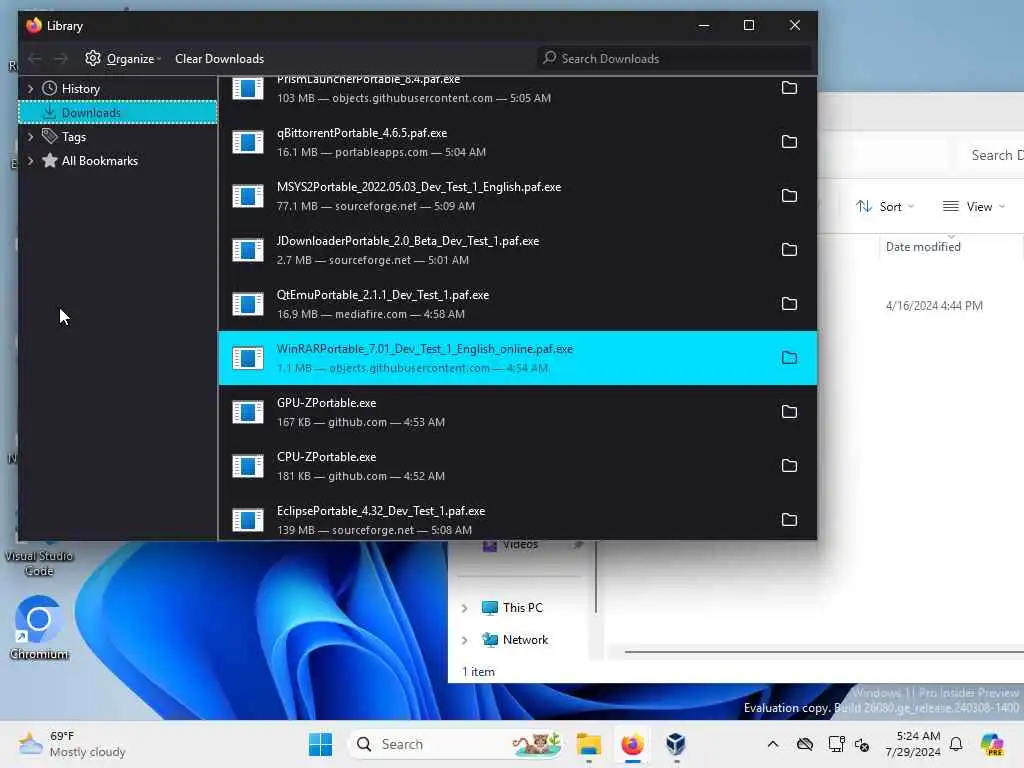Screen dimensions: 1024x768
Task: Click the CPU-ZPortable file type icon
Action: click(248, 466)
